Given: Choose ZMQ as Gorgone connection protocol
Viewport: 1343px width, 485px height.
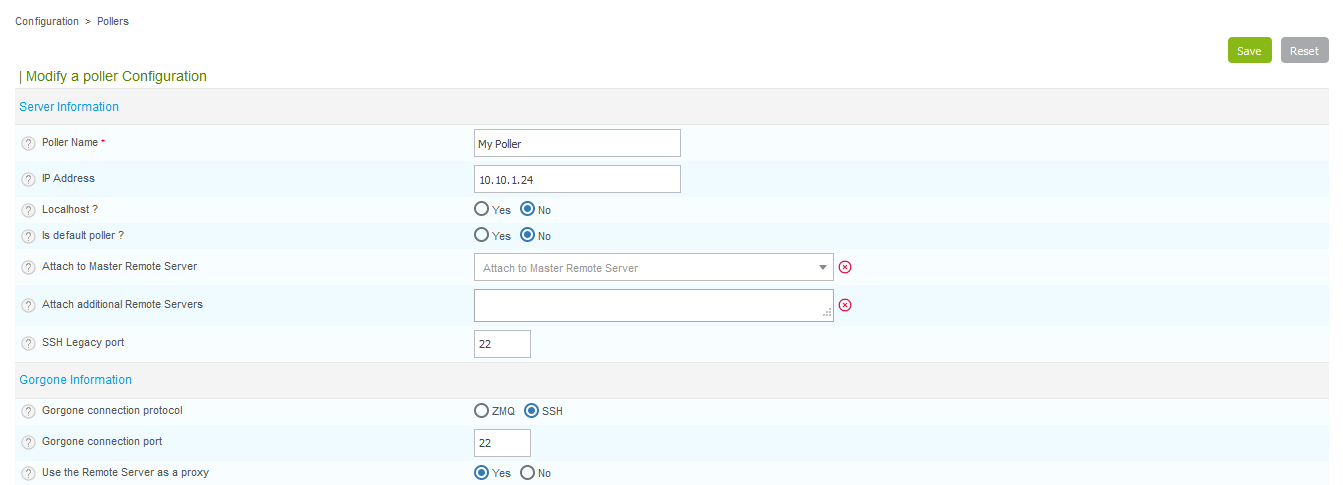Looking at the screenshot, I should click(x=481, y=411).
